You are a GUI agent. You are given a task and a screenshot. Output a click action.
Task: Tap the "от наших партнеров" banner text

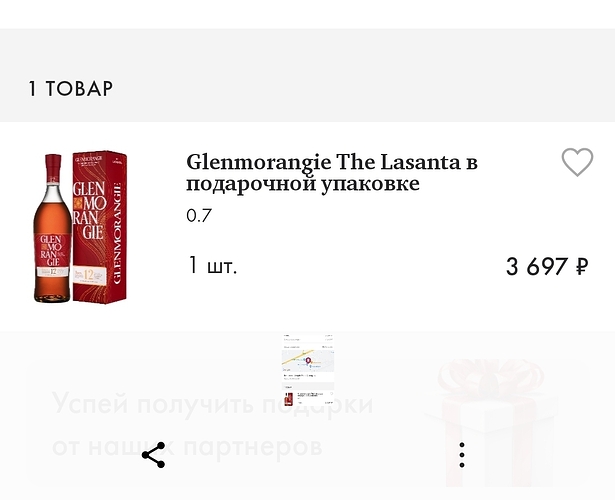click(187, 446)
